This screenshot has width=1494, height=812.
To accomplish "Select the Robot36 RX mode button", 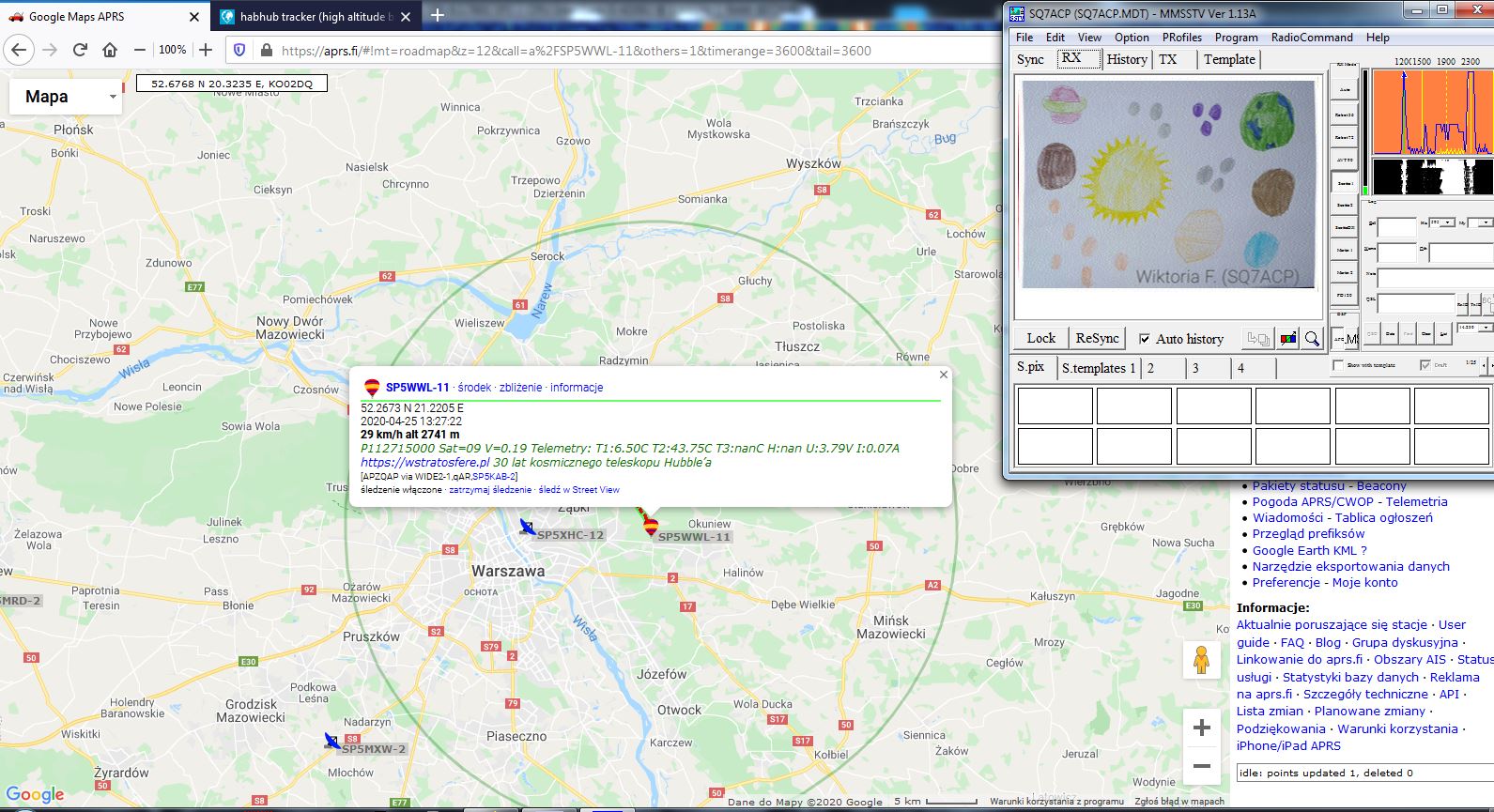I will pyautogui.click(x=1345, y=115).
